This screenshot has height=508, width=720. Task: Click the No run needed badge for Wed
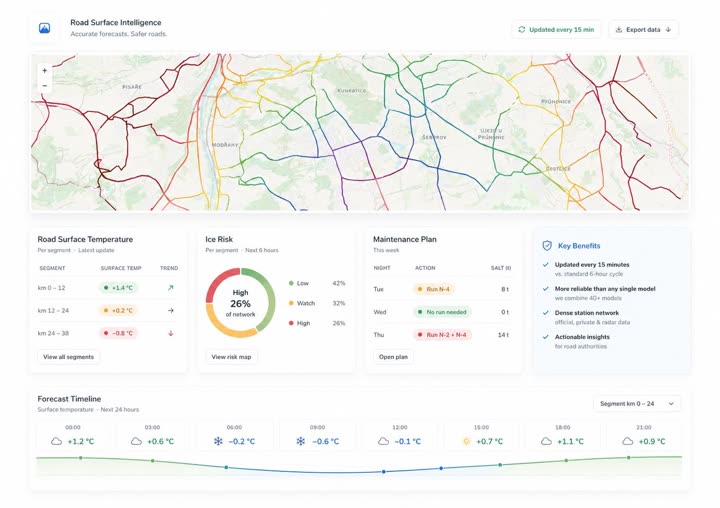pyautogui.click(x=442, y=312)
